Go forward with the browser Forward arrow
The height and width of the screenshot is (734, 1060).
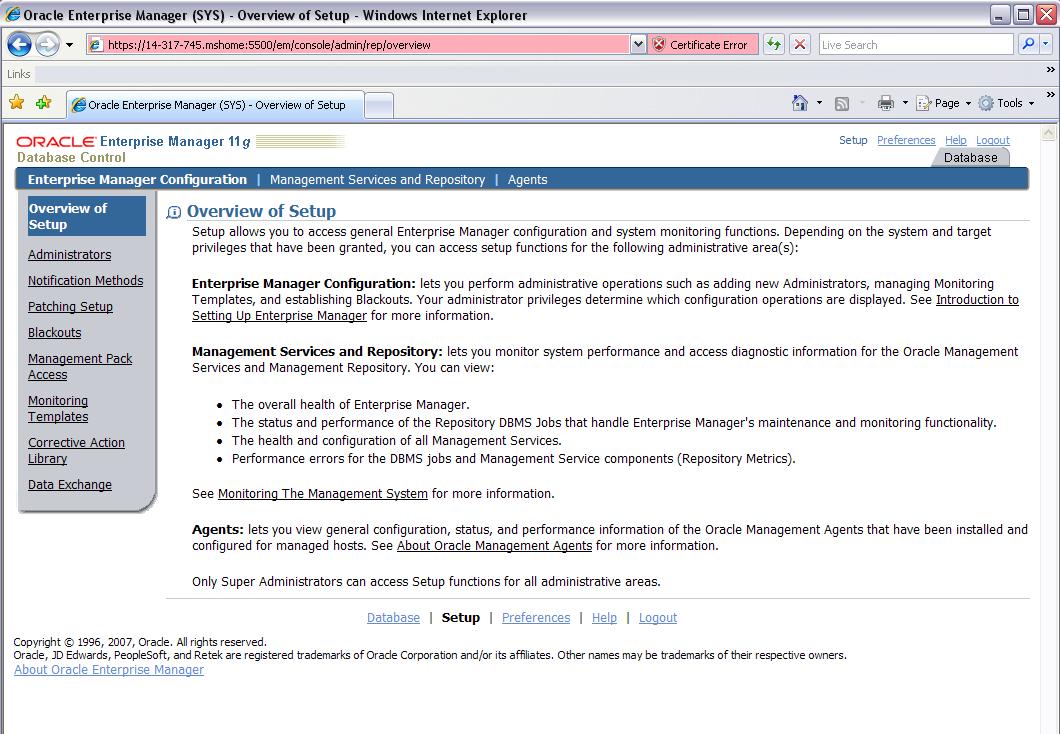(47, 45)
